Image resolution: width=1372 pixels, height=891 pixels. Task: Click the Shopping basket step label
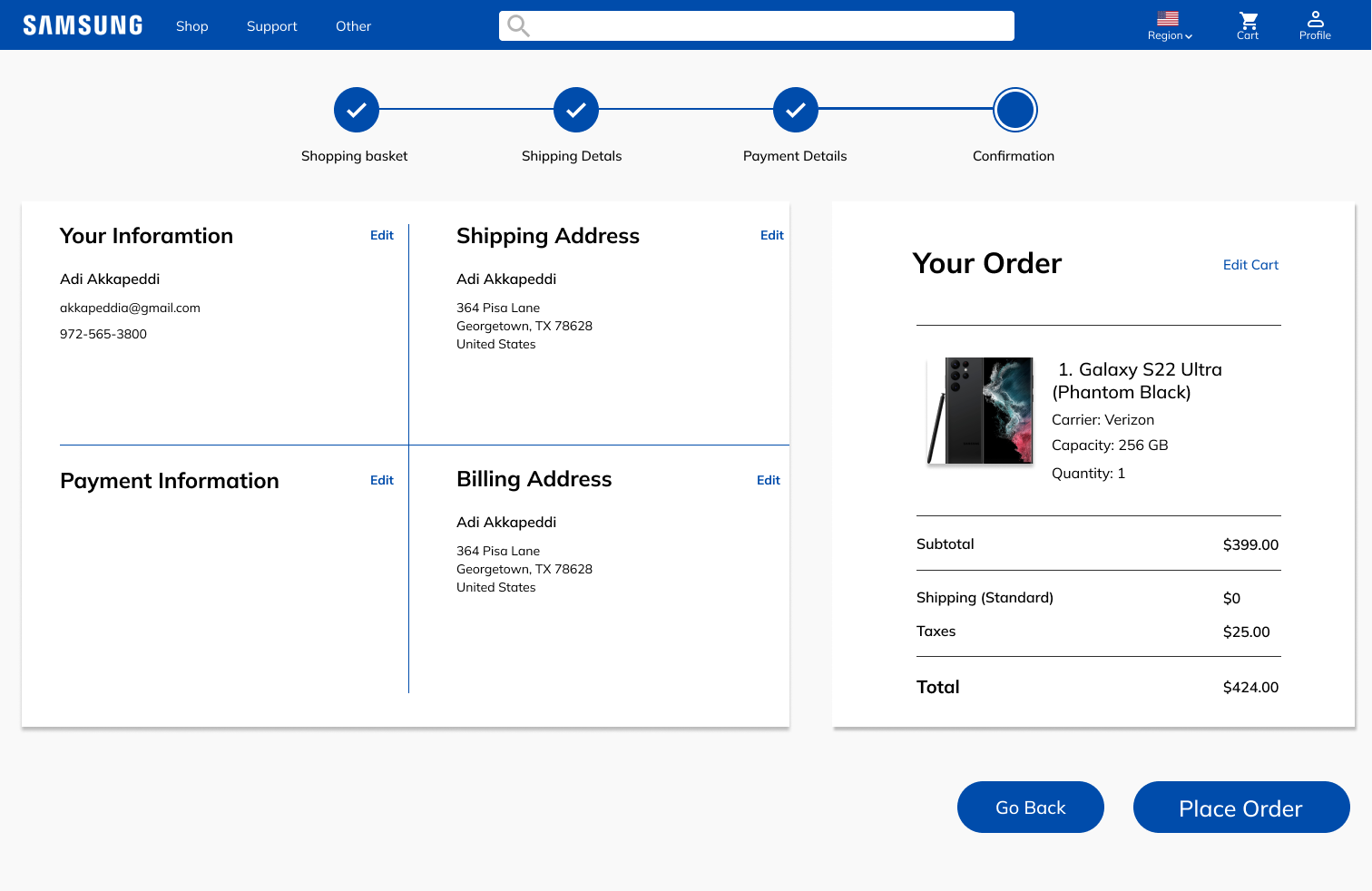click(x=354, y=156)
